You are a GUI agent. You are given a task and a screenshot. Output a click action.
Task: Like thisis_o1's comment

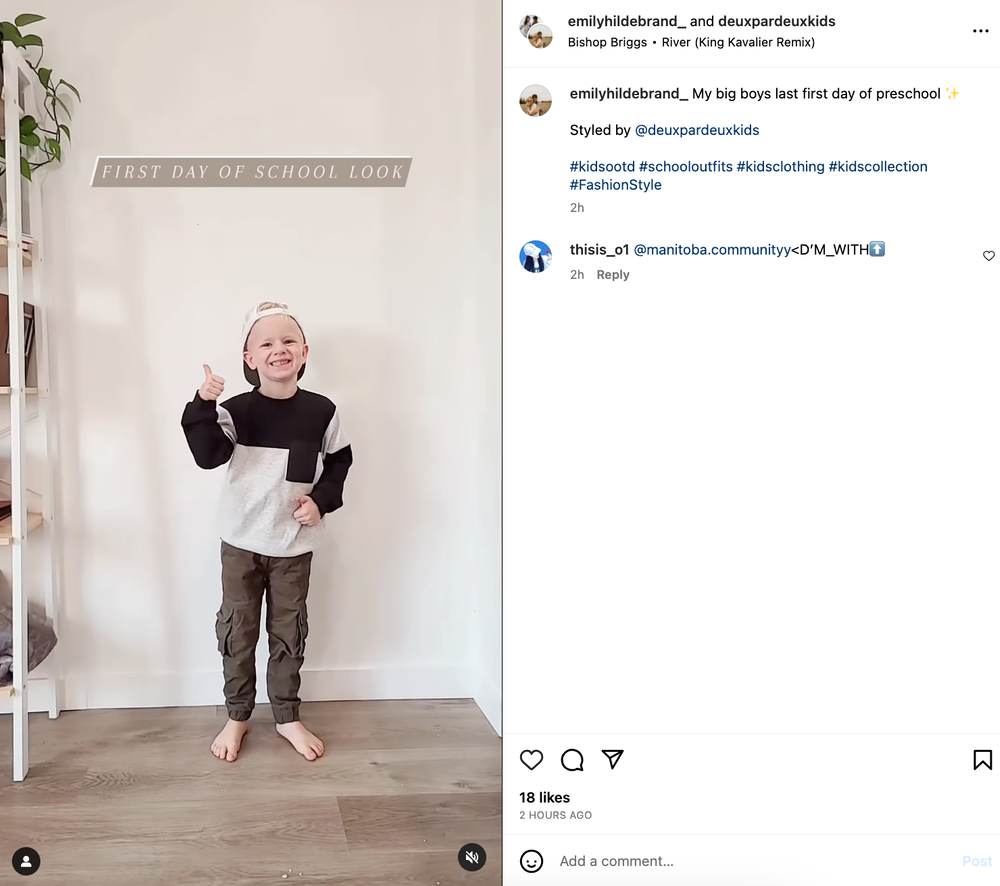click(x=989, y=256)
